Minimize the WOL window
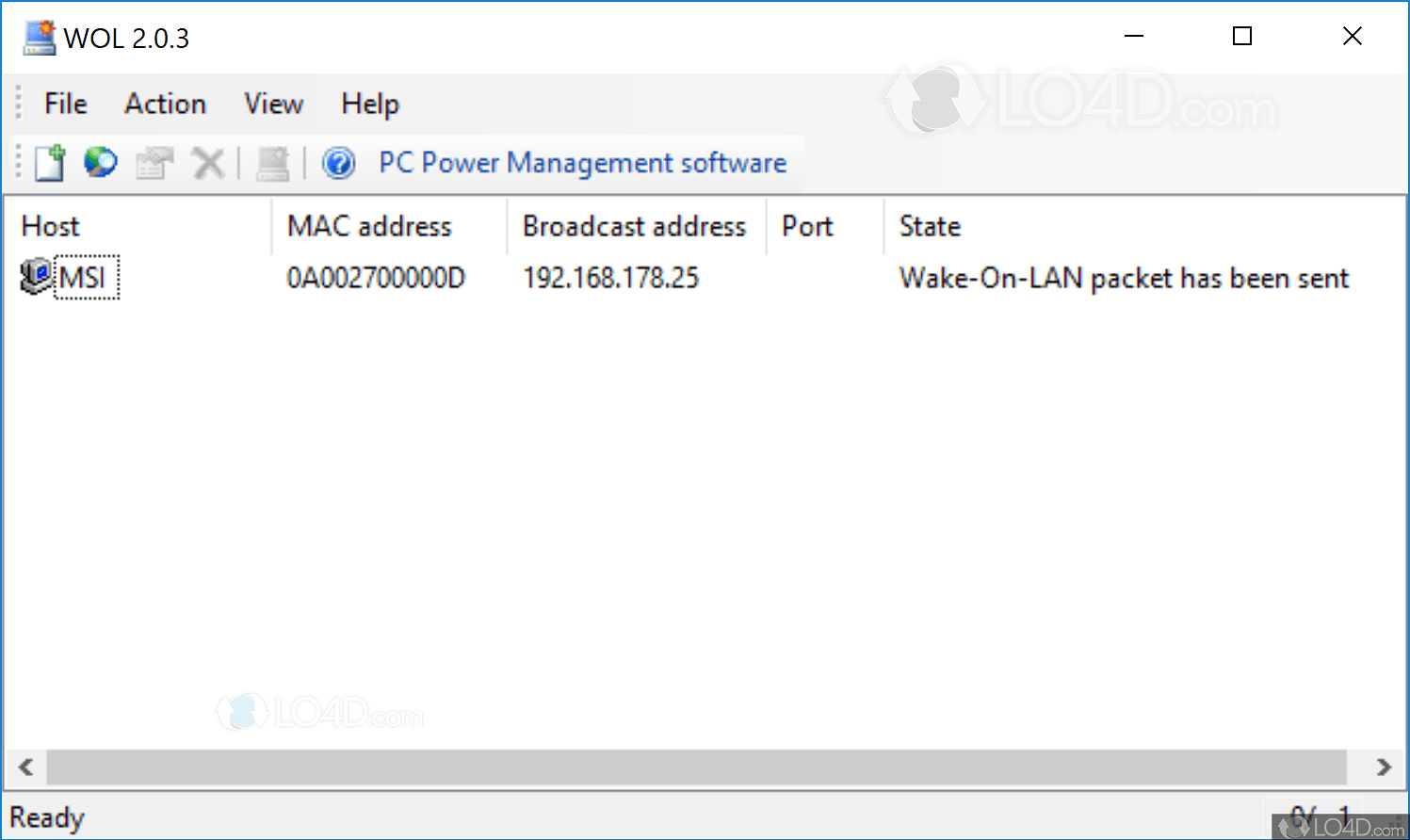Screen dimensions: 1410x840 (x=1134, y=37)
